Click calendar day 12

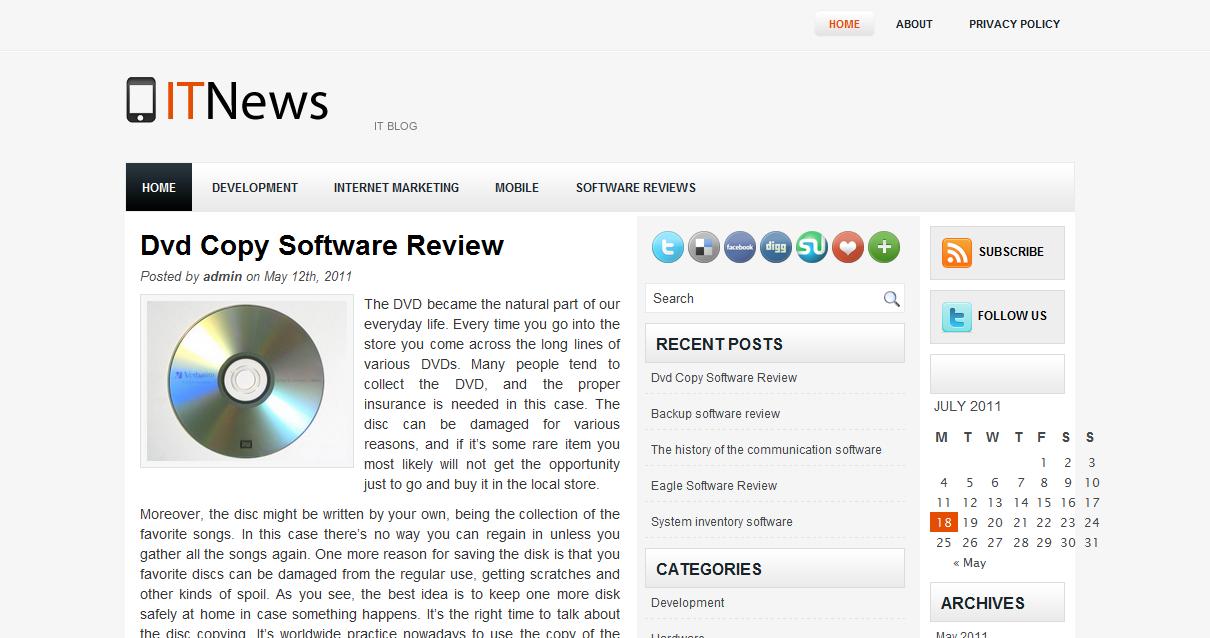point(969,502)
